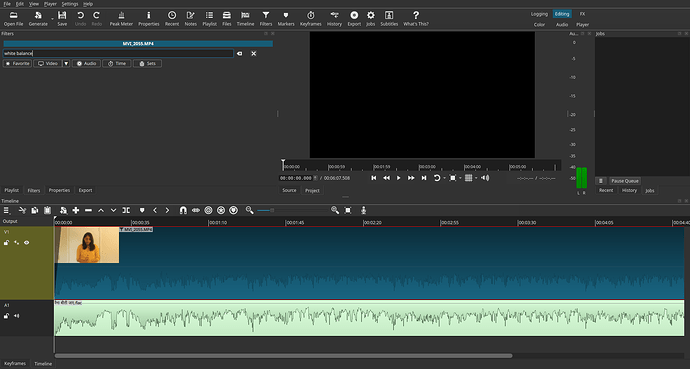
Task: Record audio with microphone icon
Action: click(x=363, y=211)
